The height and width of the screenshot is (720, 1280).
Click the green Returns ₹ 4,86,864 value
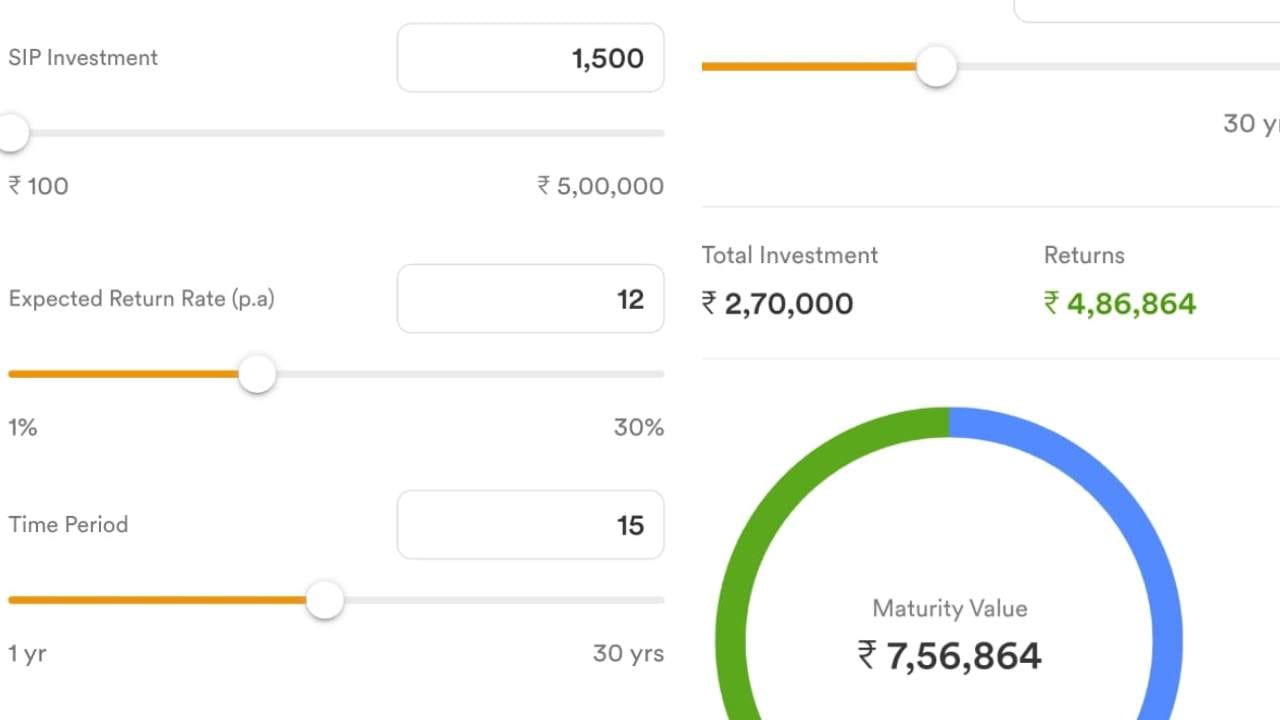point(1120,304)
